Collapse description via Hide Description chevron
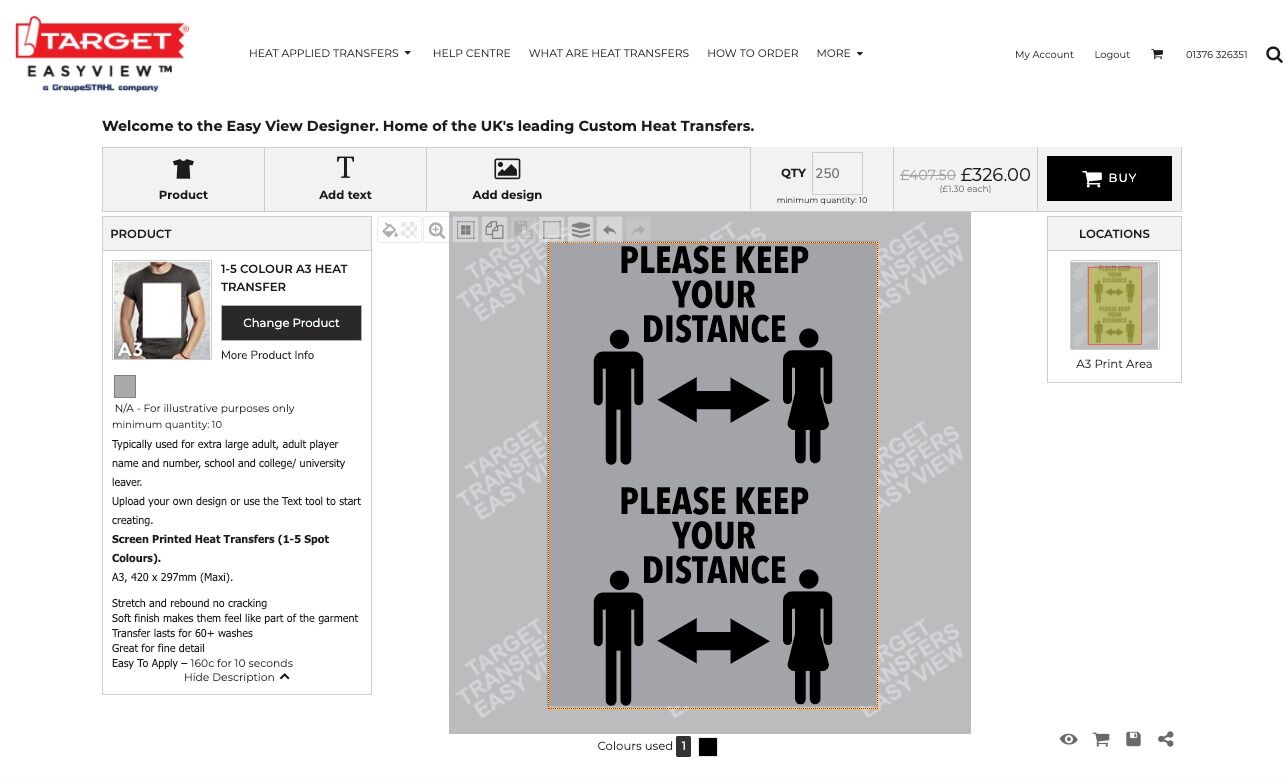Viewport: 1285px width, 779px height. coord(236,677)
